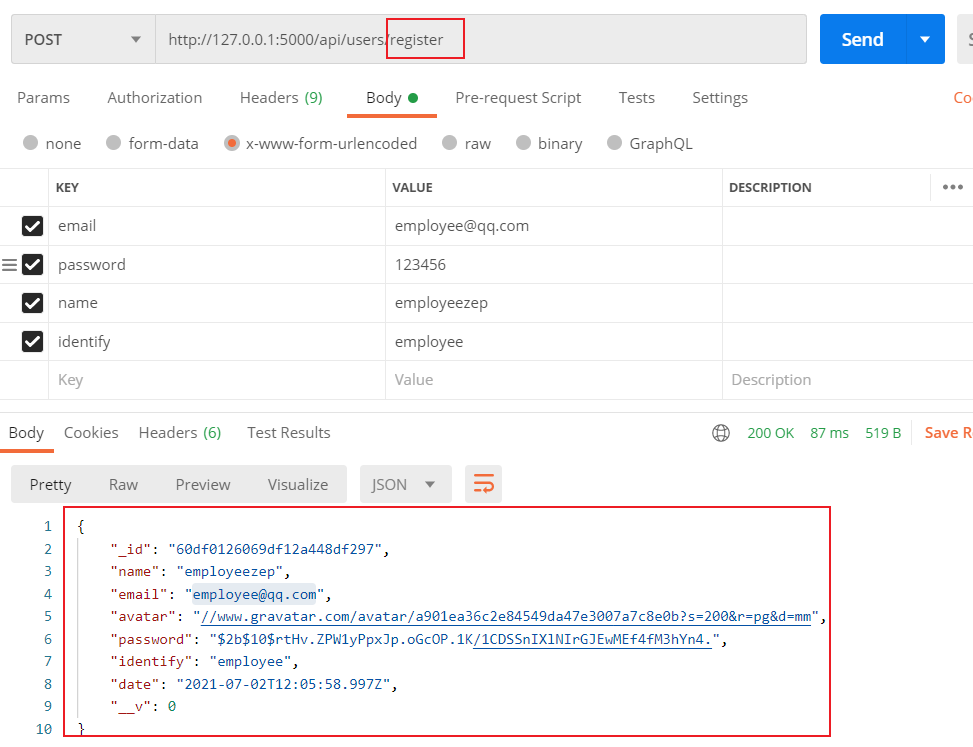Open the response Headers (6) tab
973x747 pixels.
[x=180, y=433]
